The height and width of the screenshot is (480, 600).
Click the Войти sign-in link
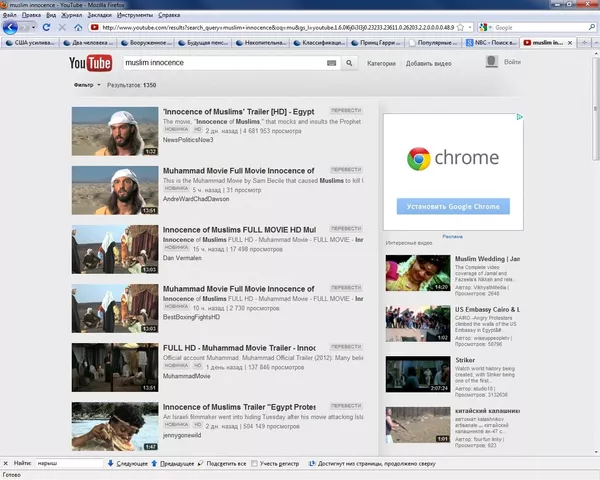point(512,62)
